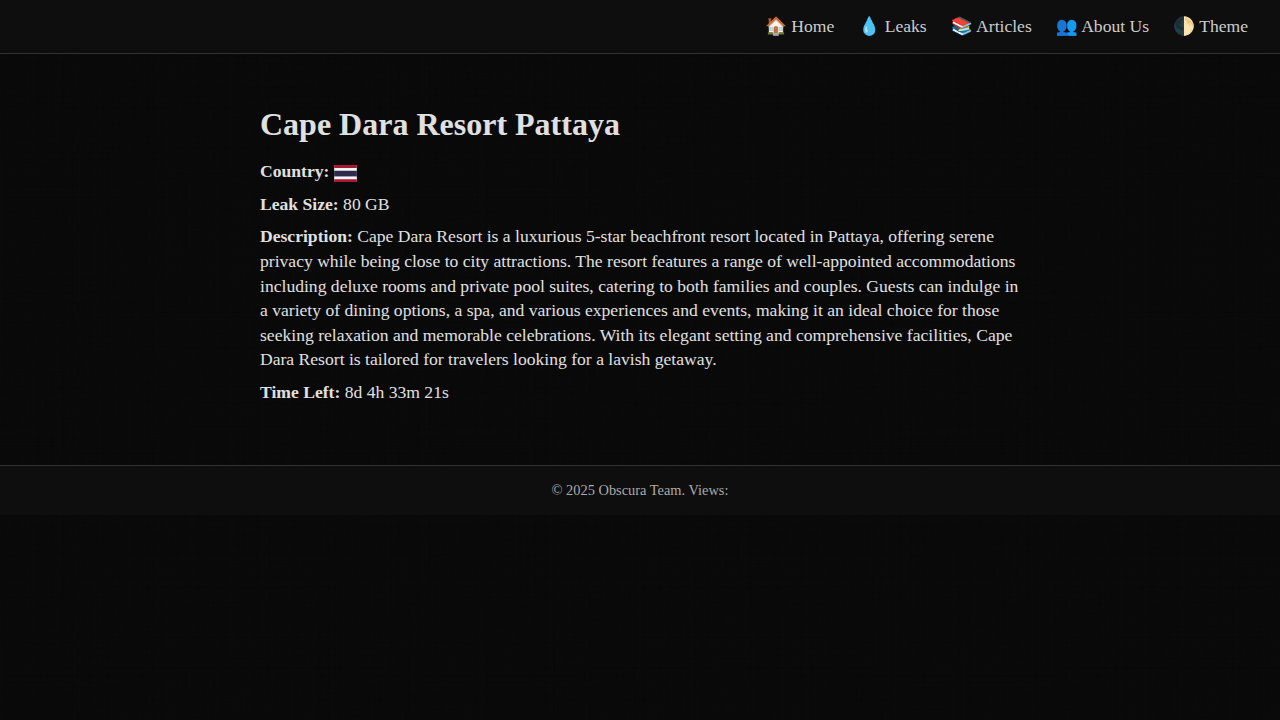
Task: Click the Time Left countdown value
Action: [396, 393]
